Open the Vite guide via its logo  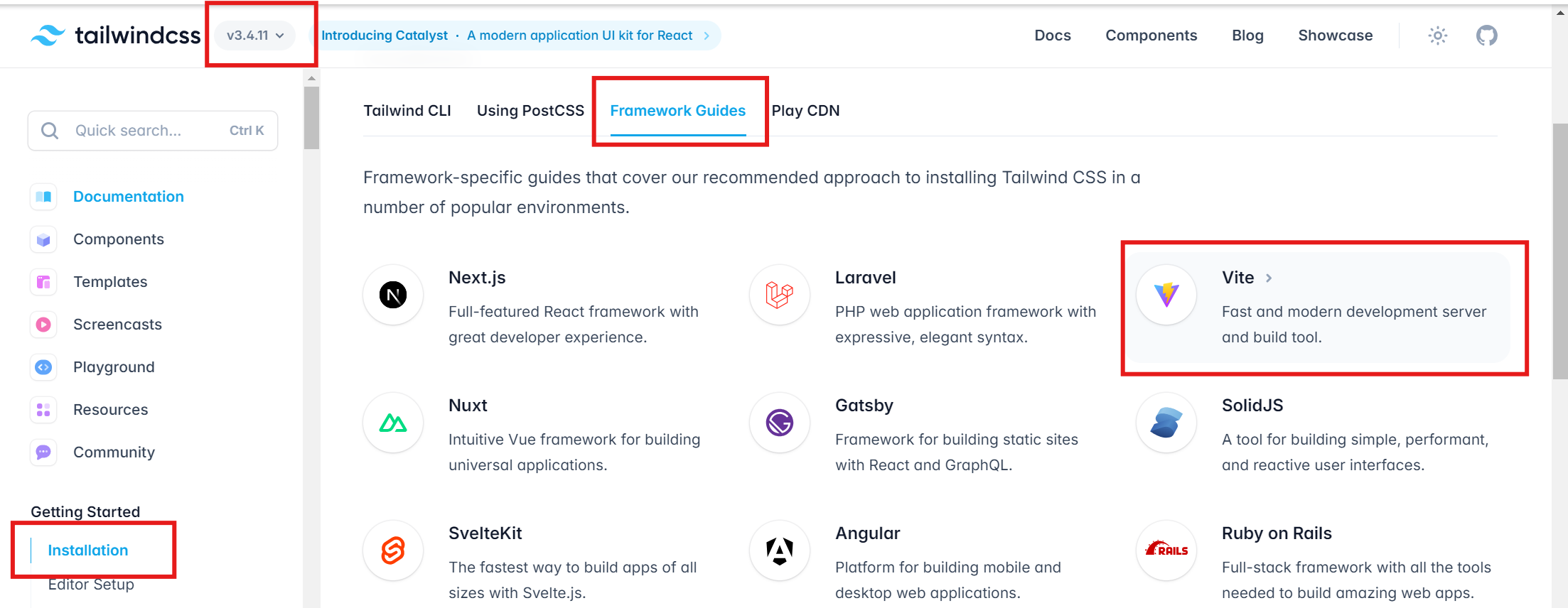pos(1166,295)
